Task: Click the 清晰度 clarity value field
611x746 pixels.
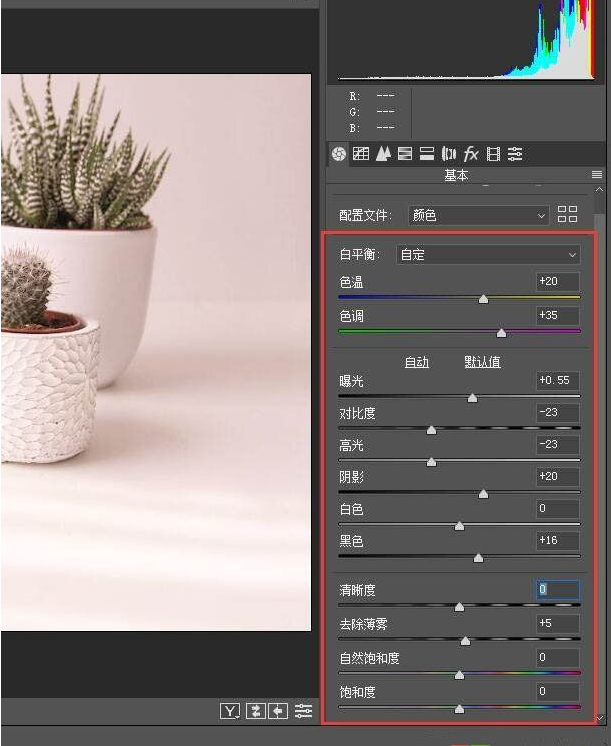Action: tap(557, 590)
